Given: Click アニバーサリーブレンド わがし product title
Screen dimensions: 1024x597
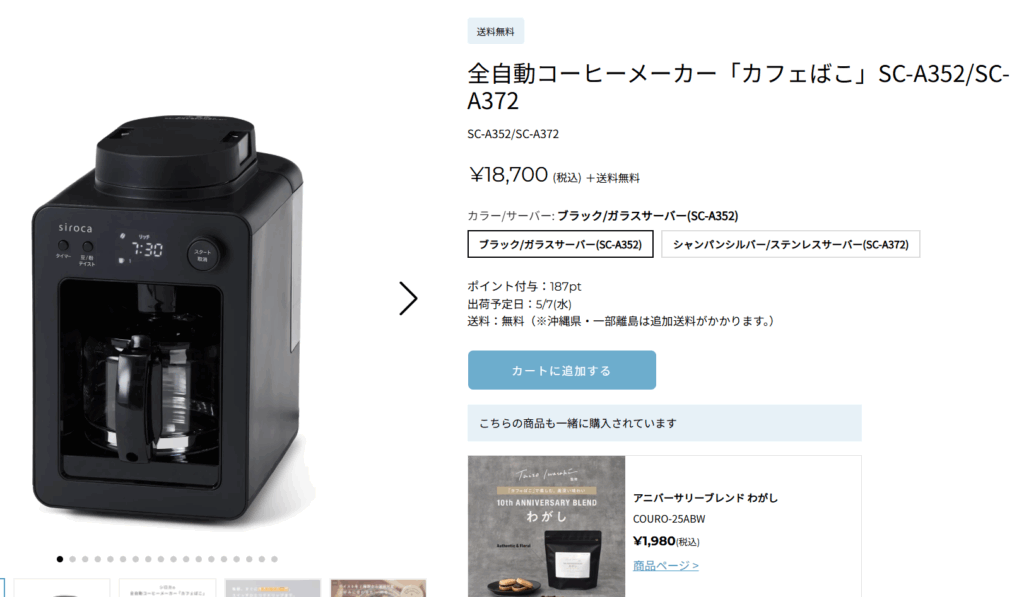Looking at the screenshot, I should 705,498.
